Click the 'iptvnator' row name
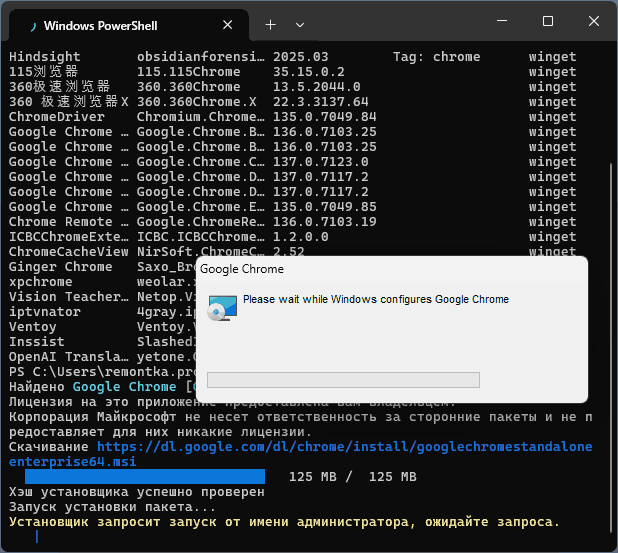 pyautogui.click(x=45, y=311)
